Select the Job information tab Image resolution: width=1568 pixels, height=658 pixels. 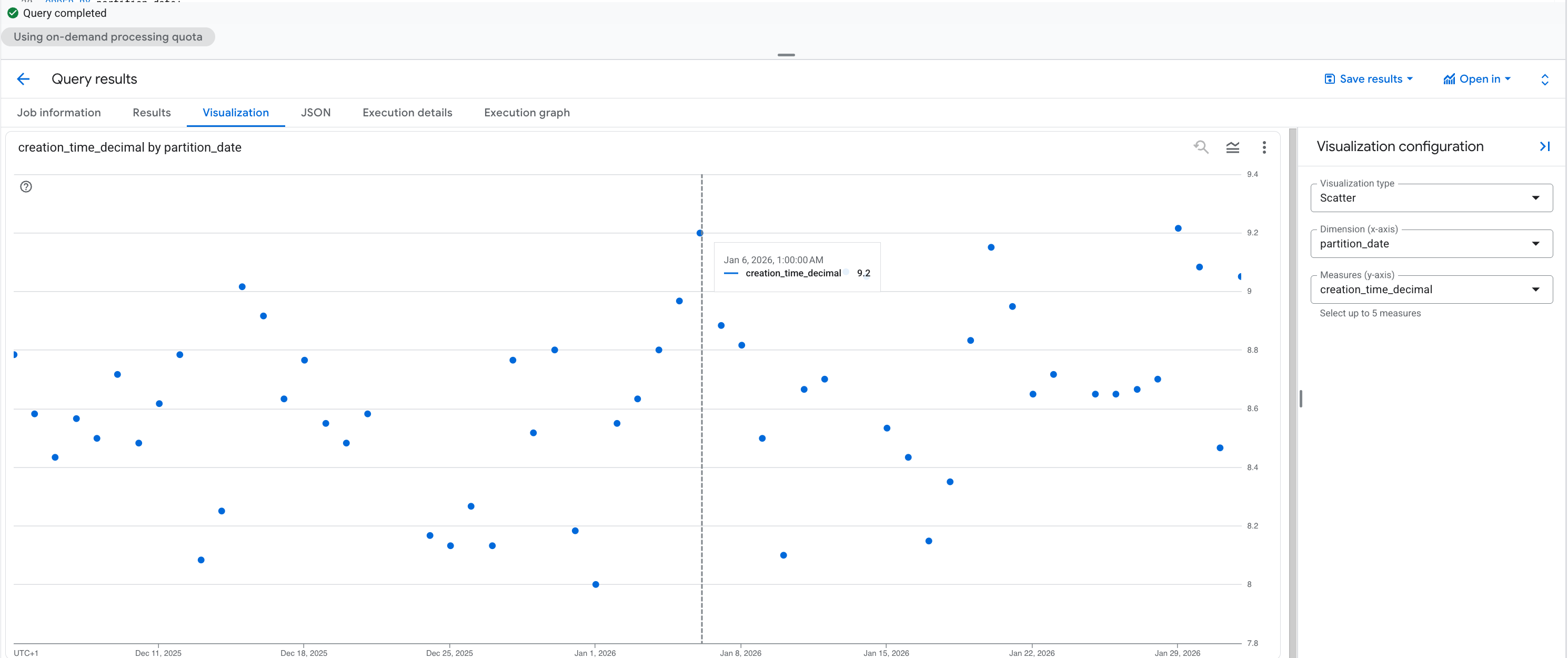pos(58,113)
